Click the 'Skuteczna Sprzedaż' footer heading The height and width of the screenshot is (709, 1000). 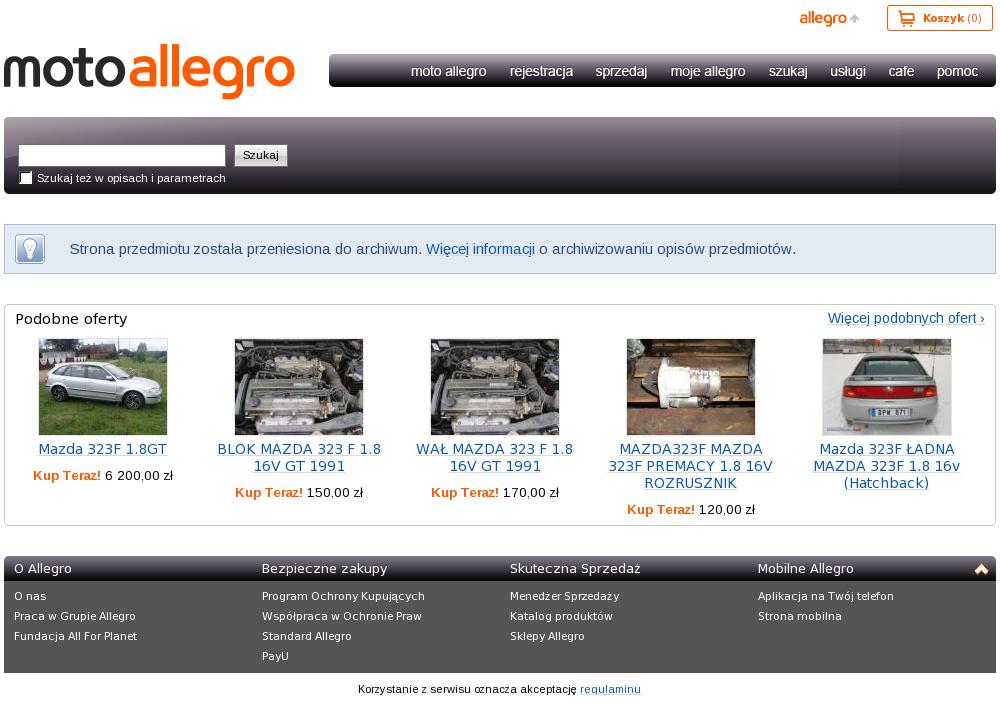click(x=575, y=569)
